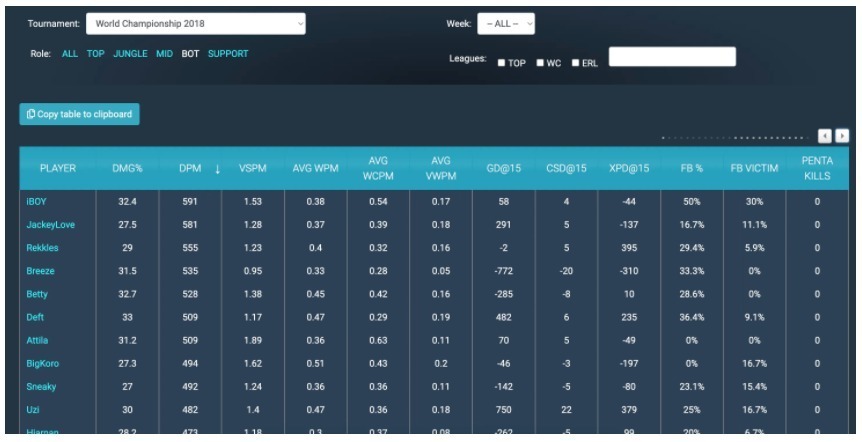862x442 pixels.
Task: Sort by PLAYER column header
Action: point(58,168)
